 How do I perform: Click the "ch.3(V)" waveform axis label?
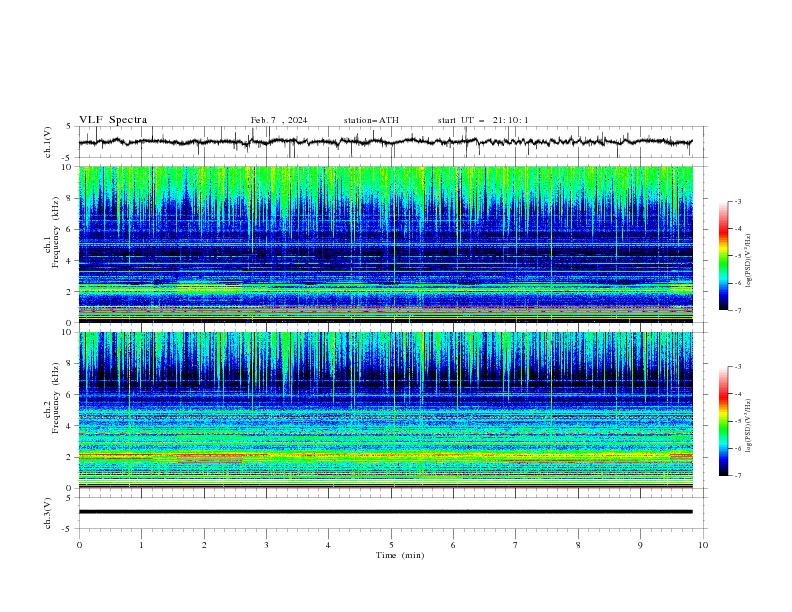pos(48,513)
